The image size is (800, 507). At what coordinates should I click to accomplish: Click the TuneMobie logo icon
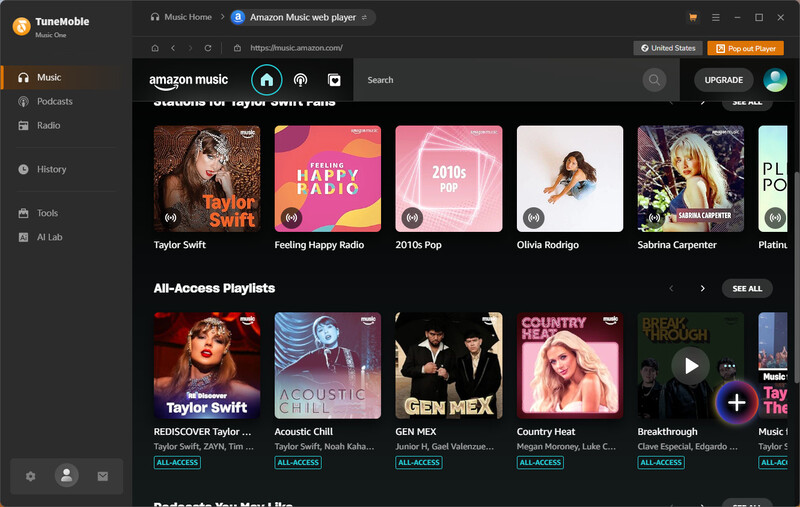click(21, 26)
